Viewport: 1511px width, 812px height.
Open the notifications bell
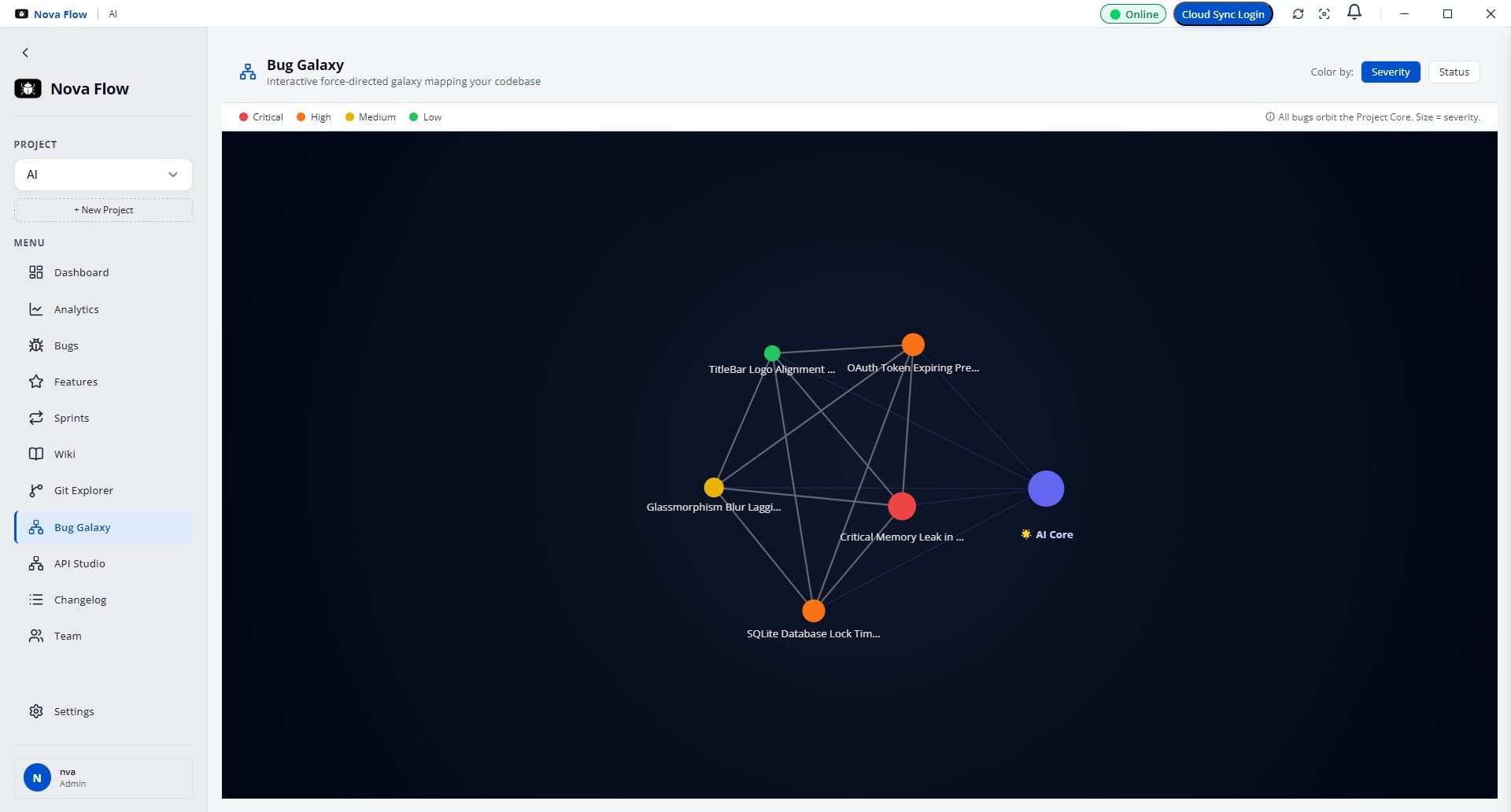(1354, 13)
